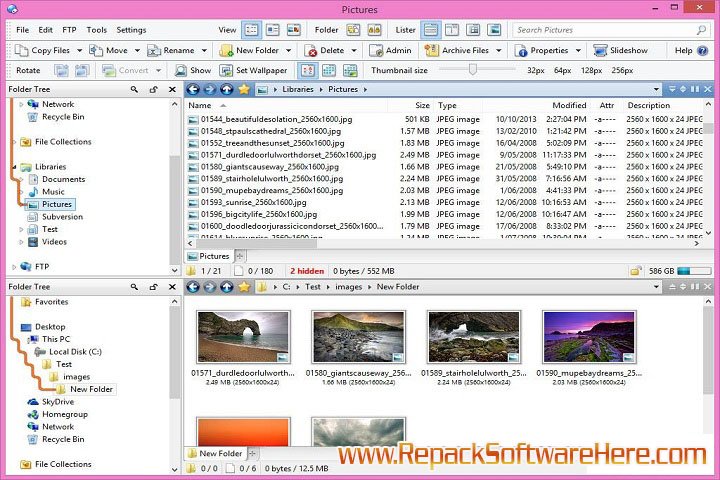The image size is (720, 480).
Task: Toggle the first View mode button
Action: 251,30
